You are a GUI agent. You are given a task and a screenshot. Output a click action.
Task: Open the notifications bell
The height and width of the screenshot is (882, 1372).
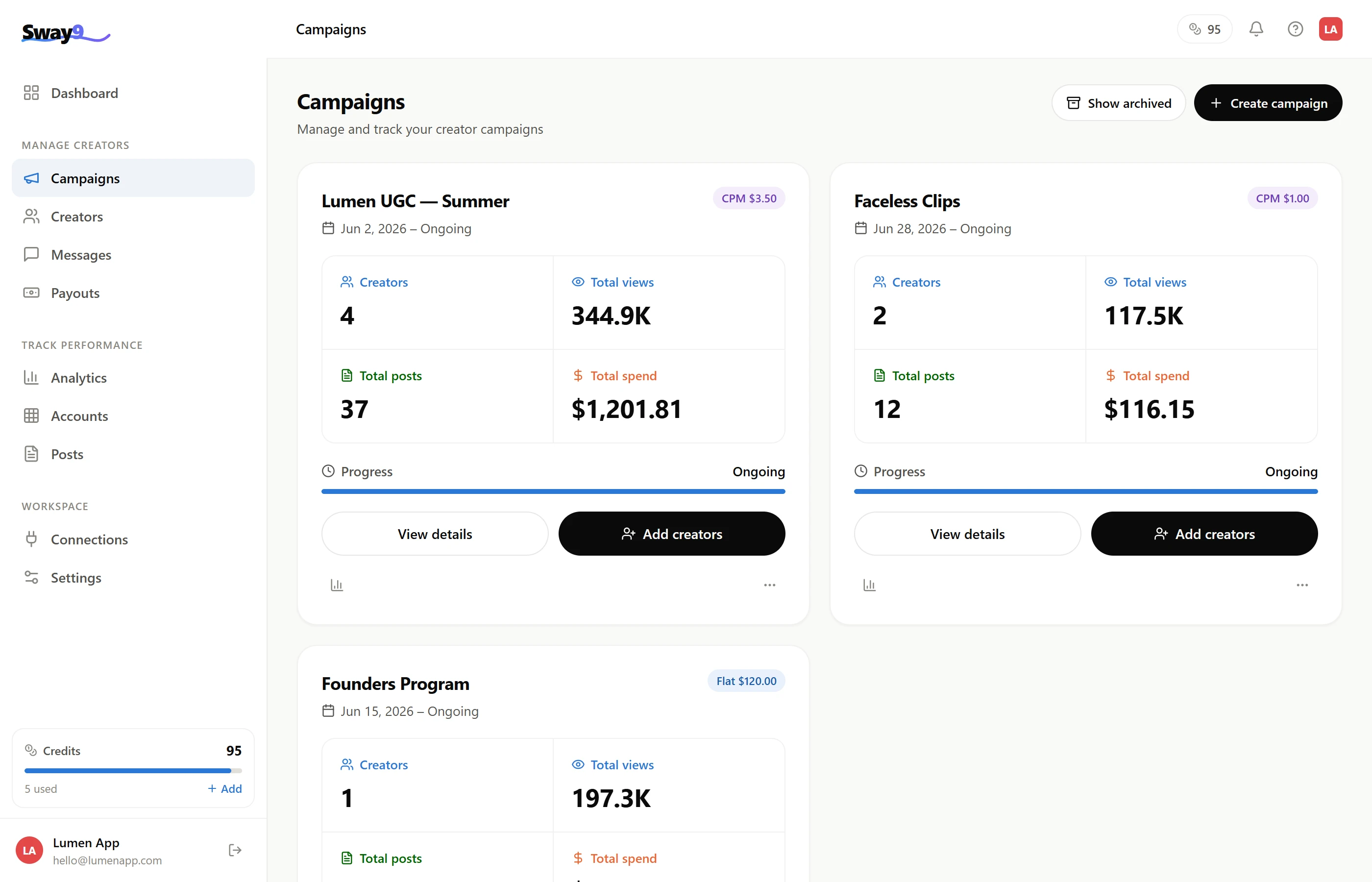(x=1256, y=29)
